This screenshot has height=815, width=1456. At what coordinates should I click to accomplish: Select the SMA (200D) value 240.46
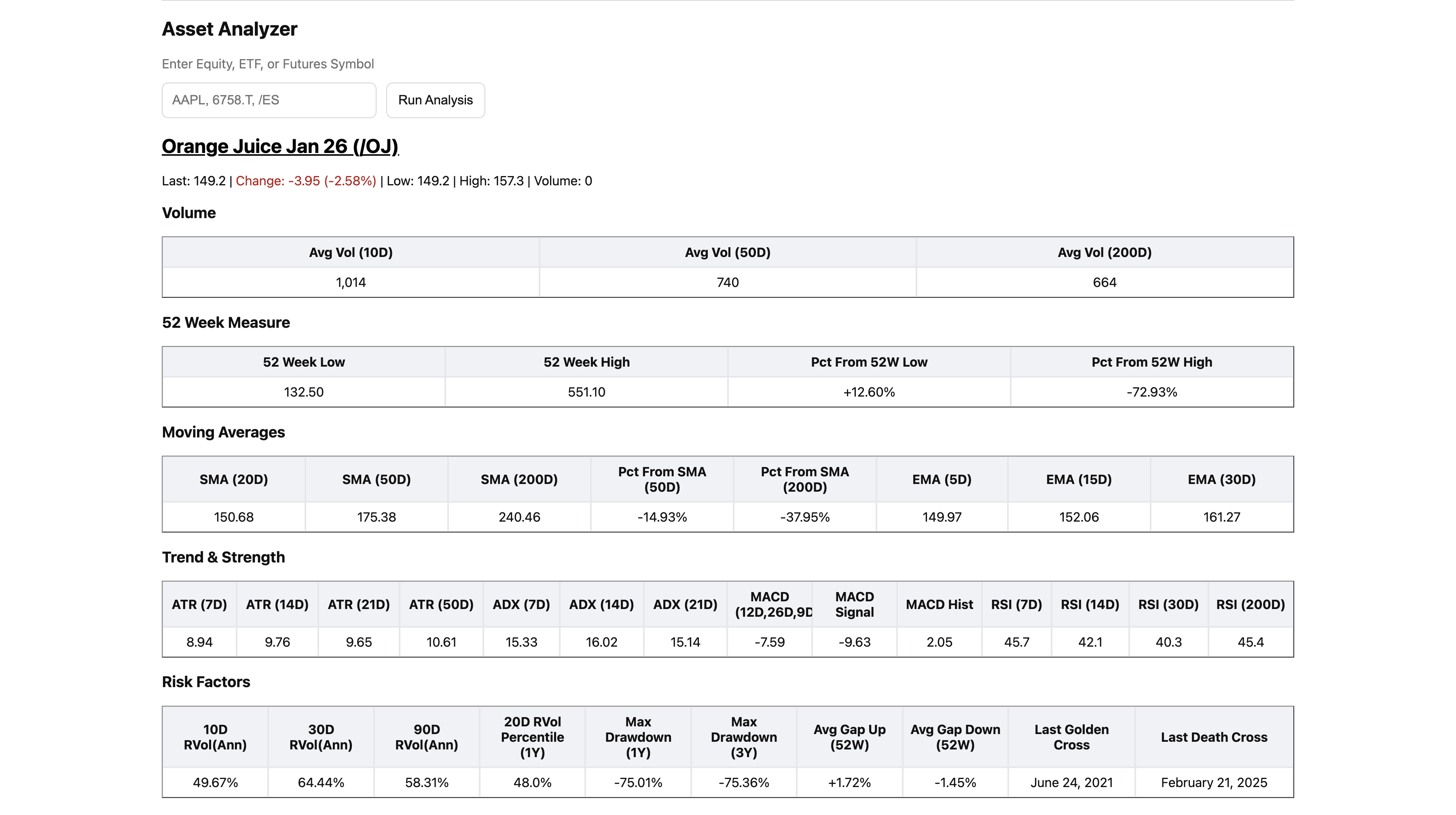click(519, 517)
